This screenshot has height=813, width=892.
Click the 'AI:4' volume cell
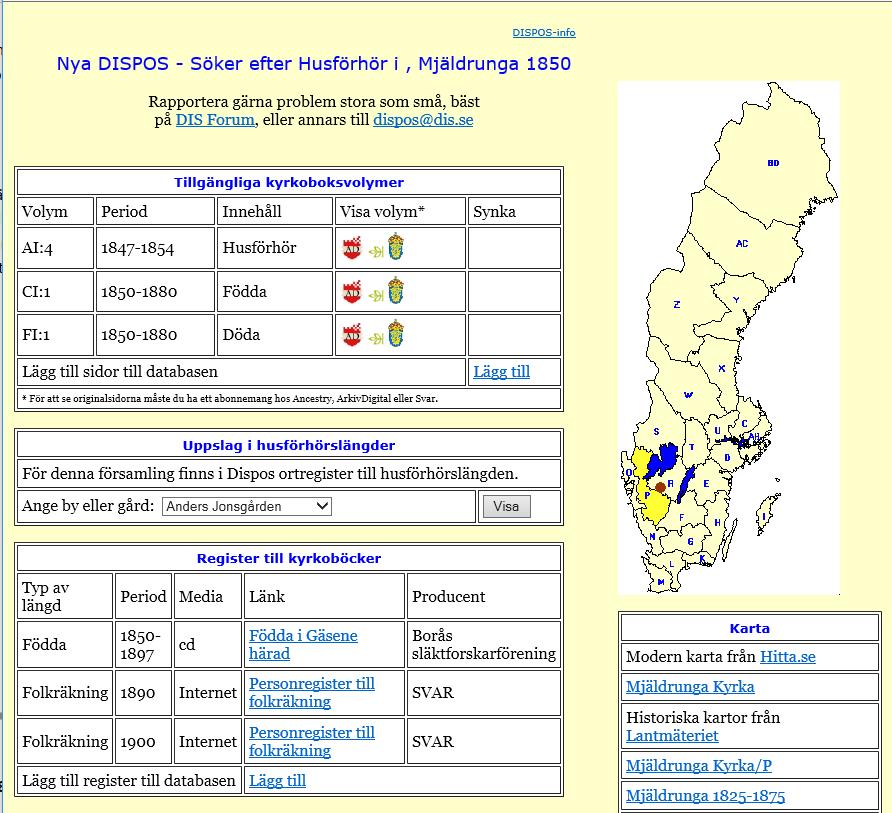(55, 248)
